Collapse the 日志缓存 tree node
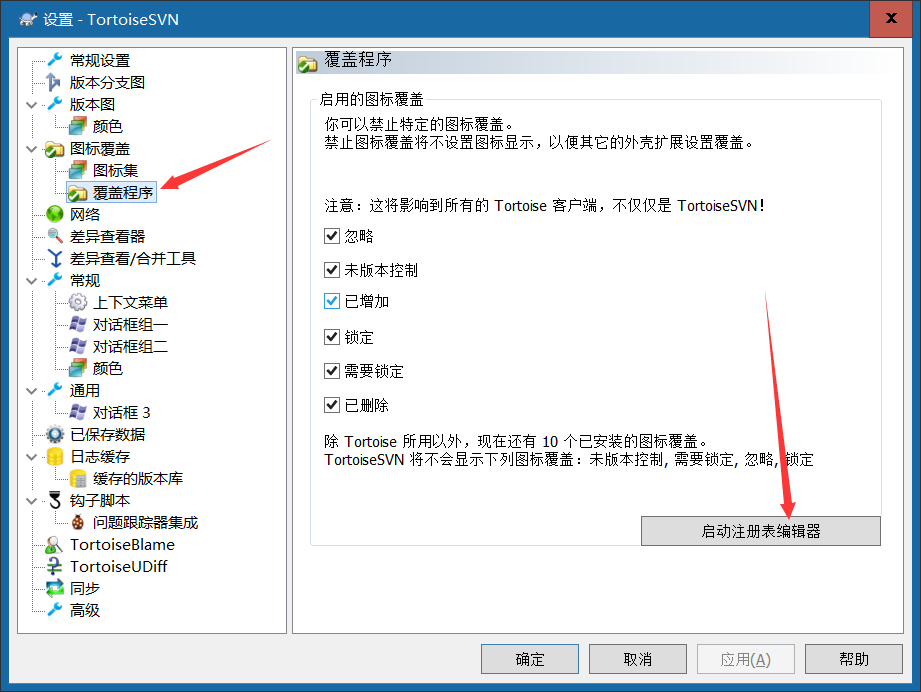 32,457
